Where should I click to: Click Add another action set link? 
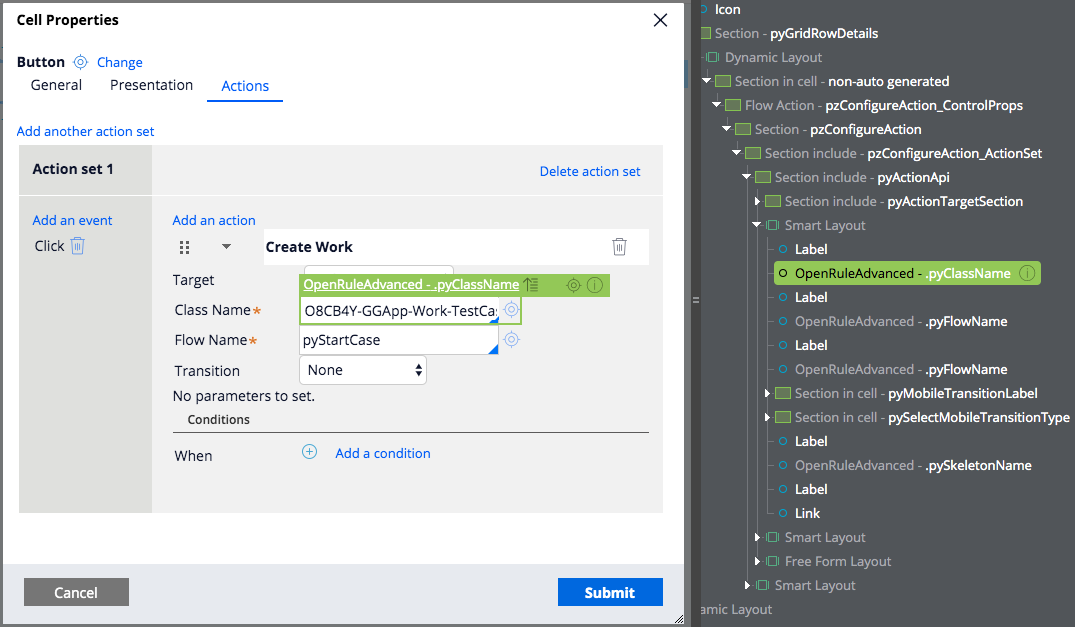click(85, 131)
